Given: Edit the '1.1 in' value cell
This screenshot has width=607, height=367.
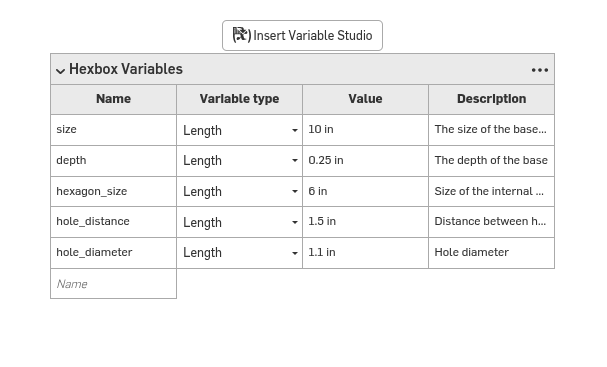Looking at the screenshot, I should tap(365, 253).
